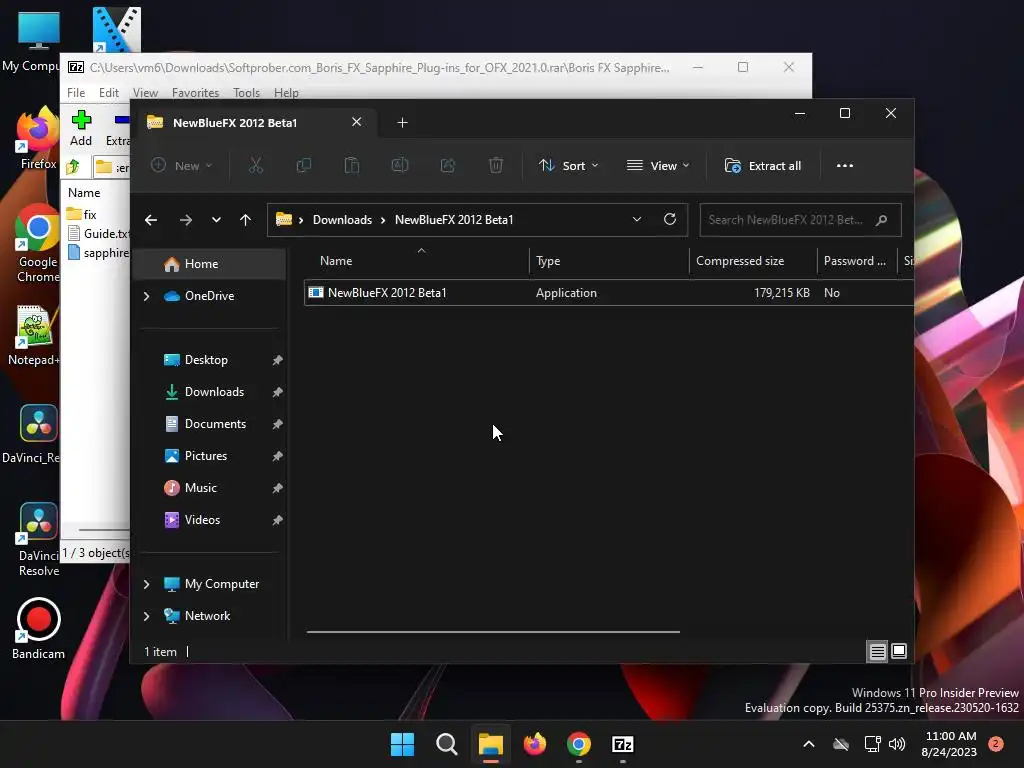The image size is (1024, 768).
Task: Select Home in navigation pane
Action: (210, 264)
